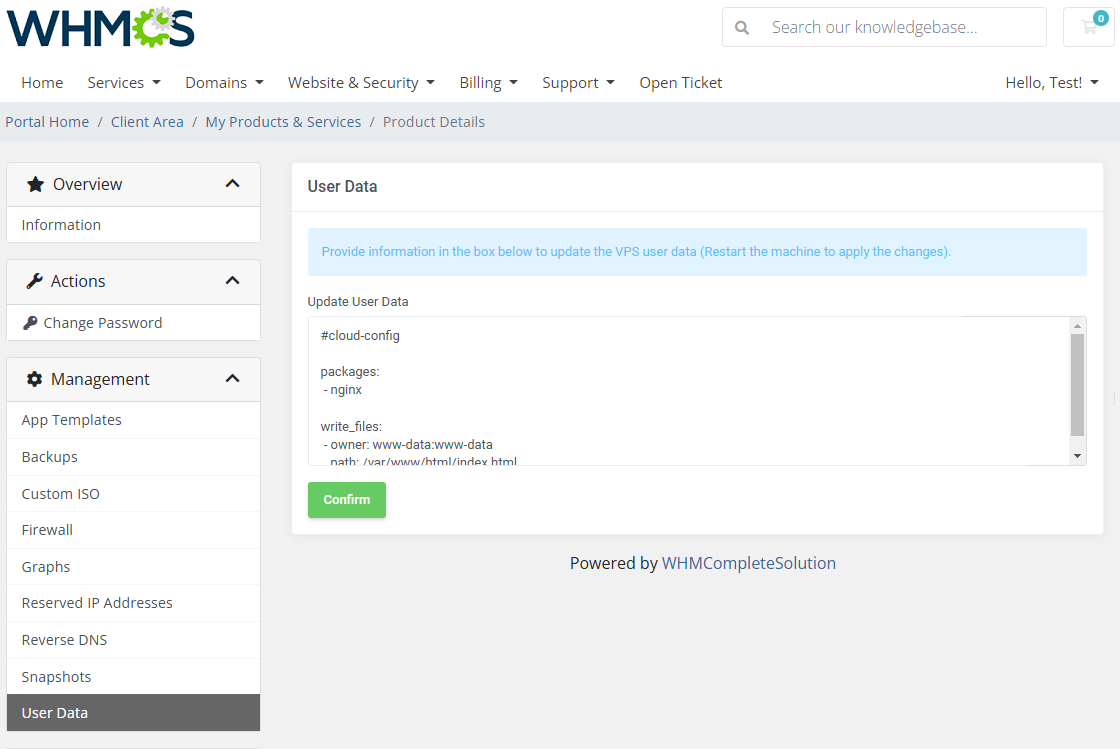Follow My Products & Services breadcrumb
Screen dimensions: 1120x749
(x=284, y=122)
